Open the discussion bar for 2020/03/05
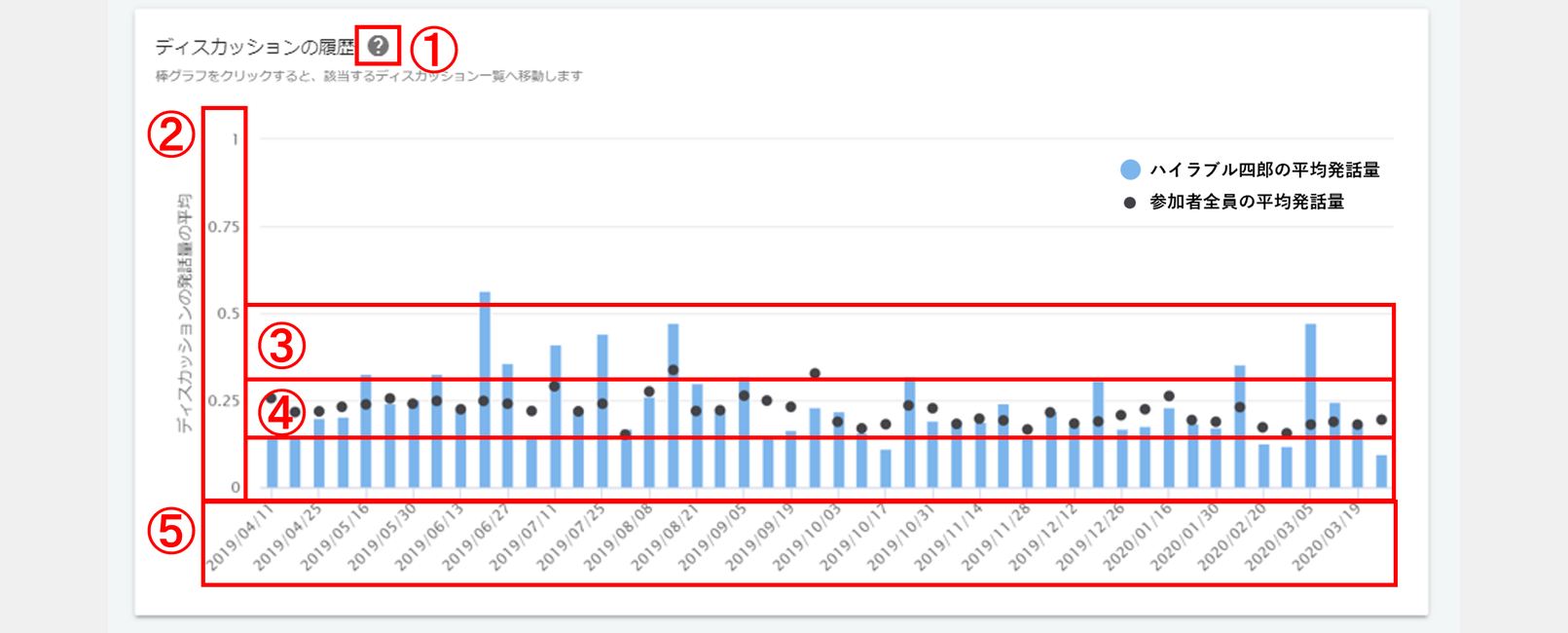Image resolution: width=1568 pixels, height=633 pixels. pos(1310,409)
